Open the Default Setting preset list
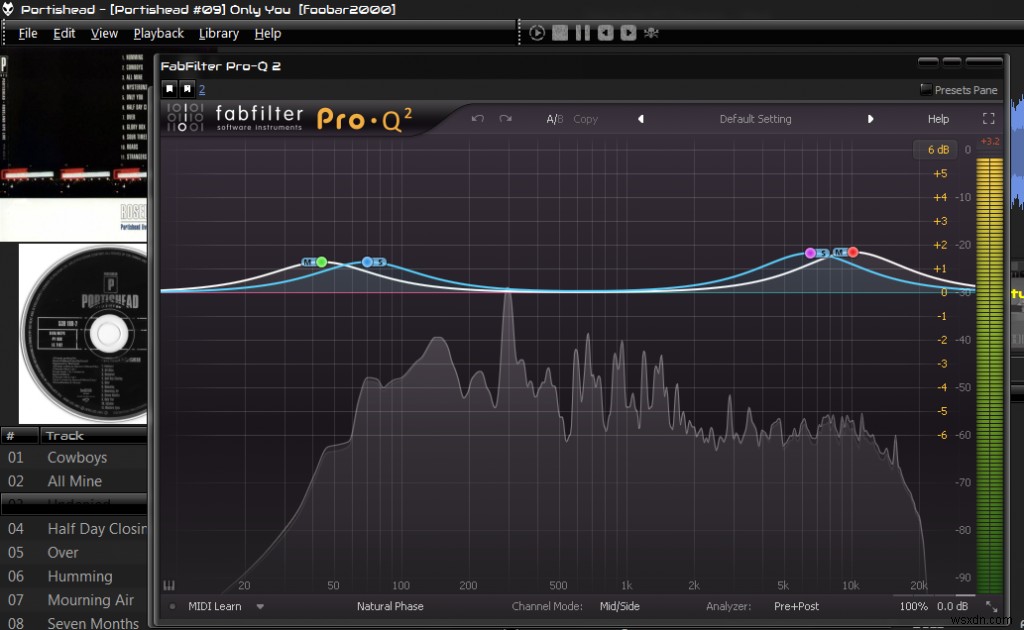Viewport: 1024px width, 630px height. tap(755, 118)
